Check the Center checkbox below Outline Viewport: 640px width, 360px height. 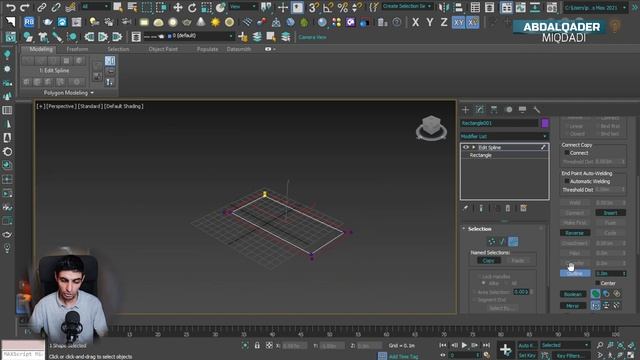click(598, 283)
